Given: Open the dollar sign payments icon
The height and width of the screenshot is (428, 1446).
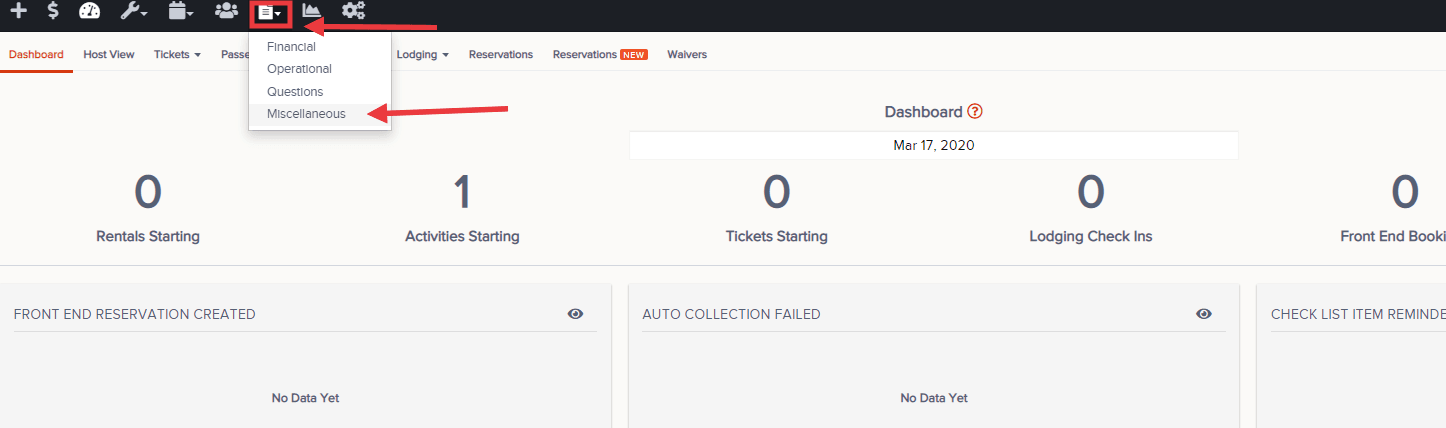Looking at the screenshot, I should click(53, 12).
